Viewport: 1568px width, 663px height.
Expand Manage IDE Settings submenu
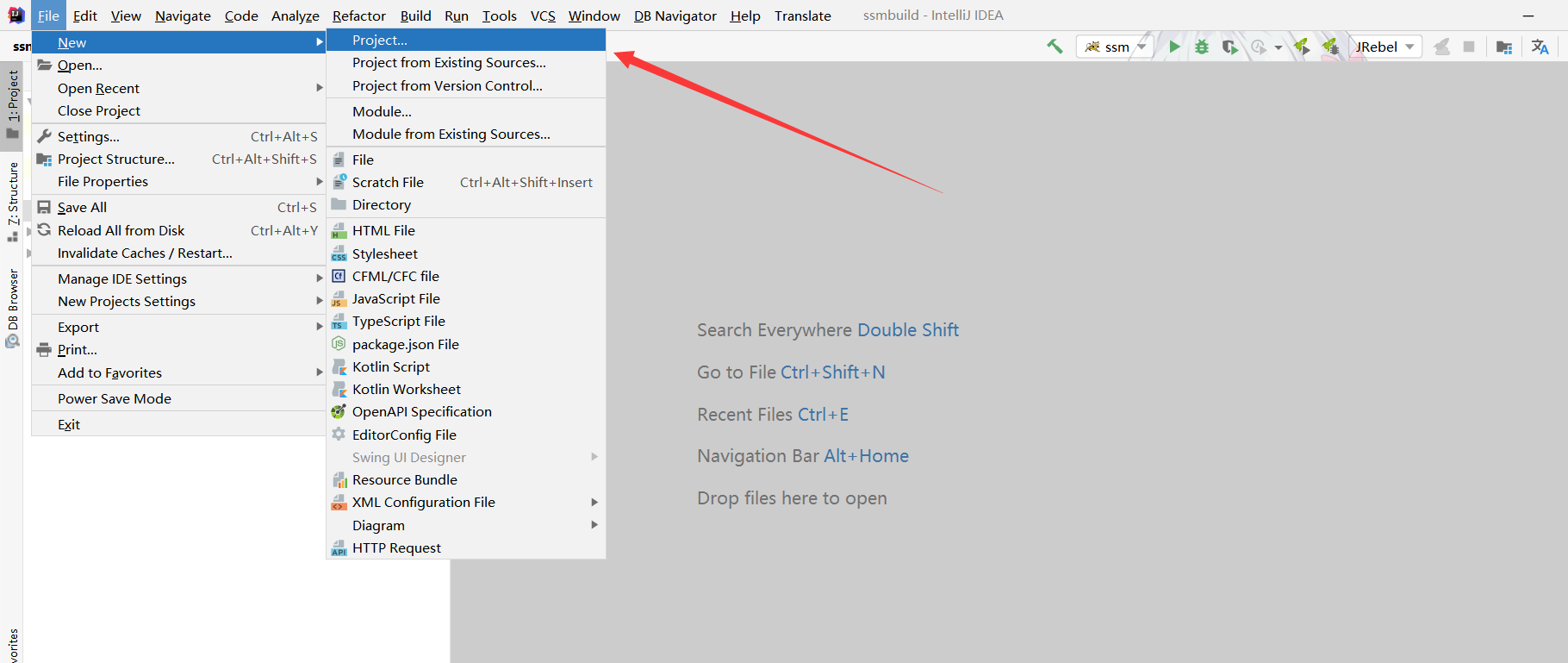pos(178,278)
